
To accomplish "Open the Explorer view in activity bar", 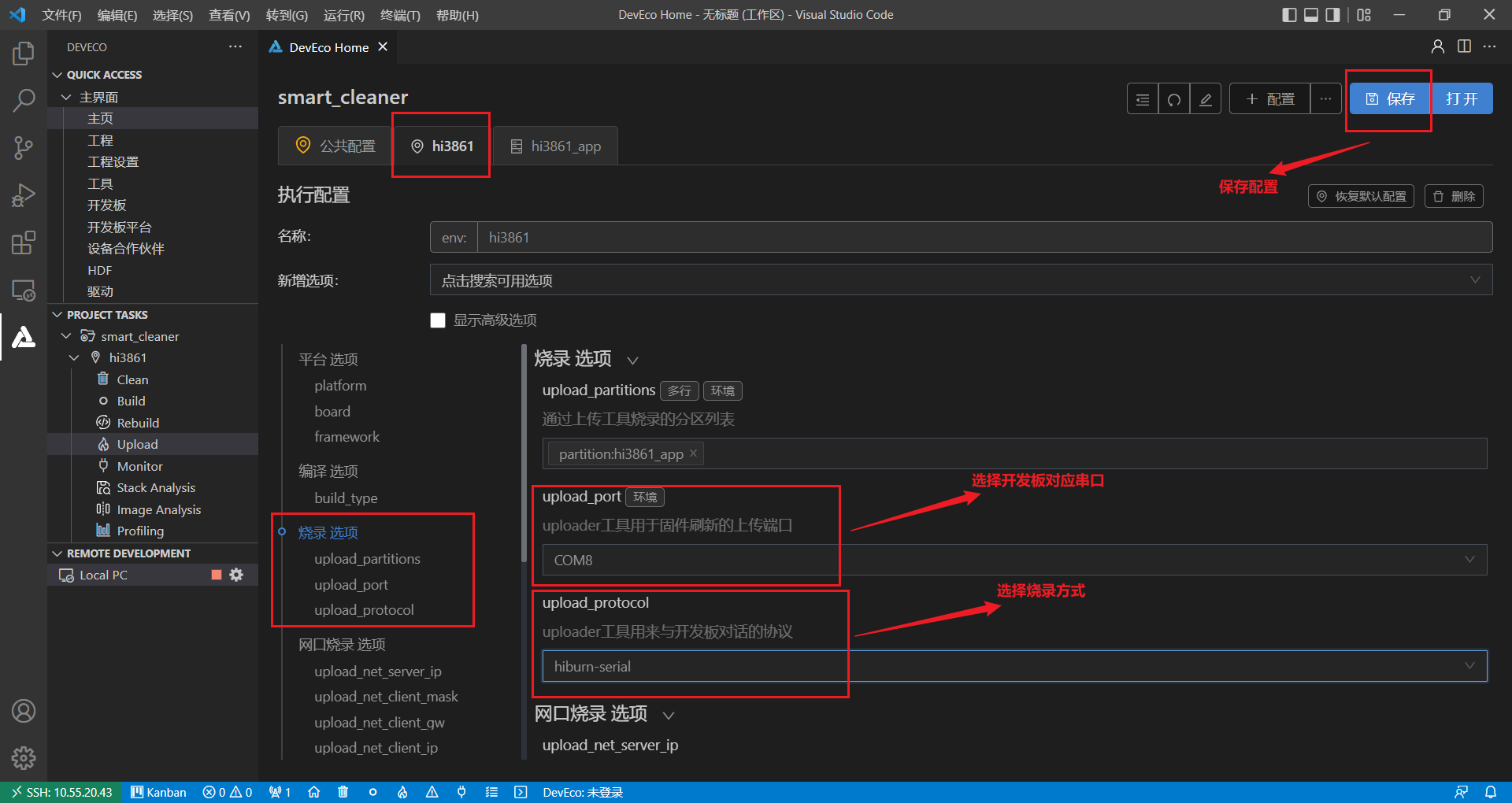I will [x=24, y=54].
